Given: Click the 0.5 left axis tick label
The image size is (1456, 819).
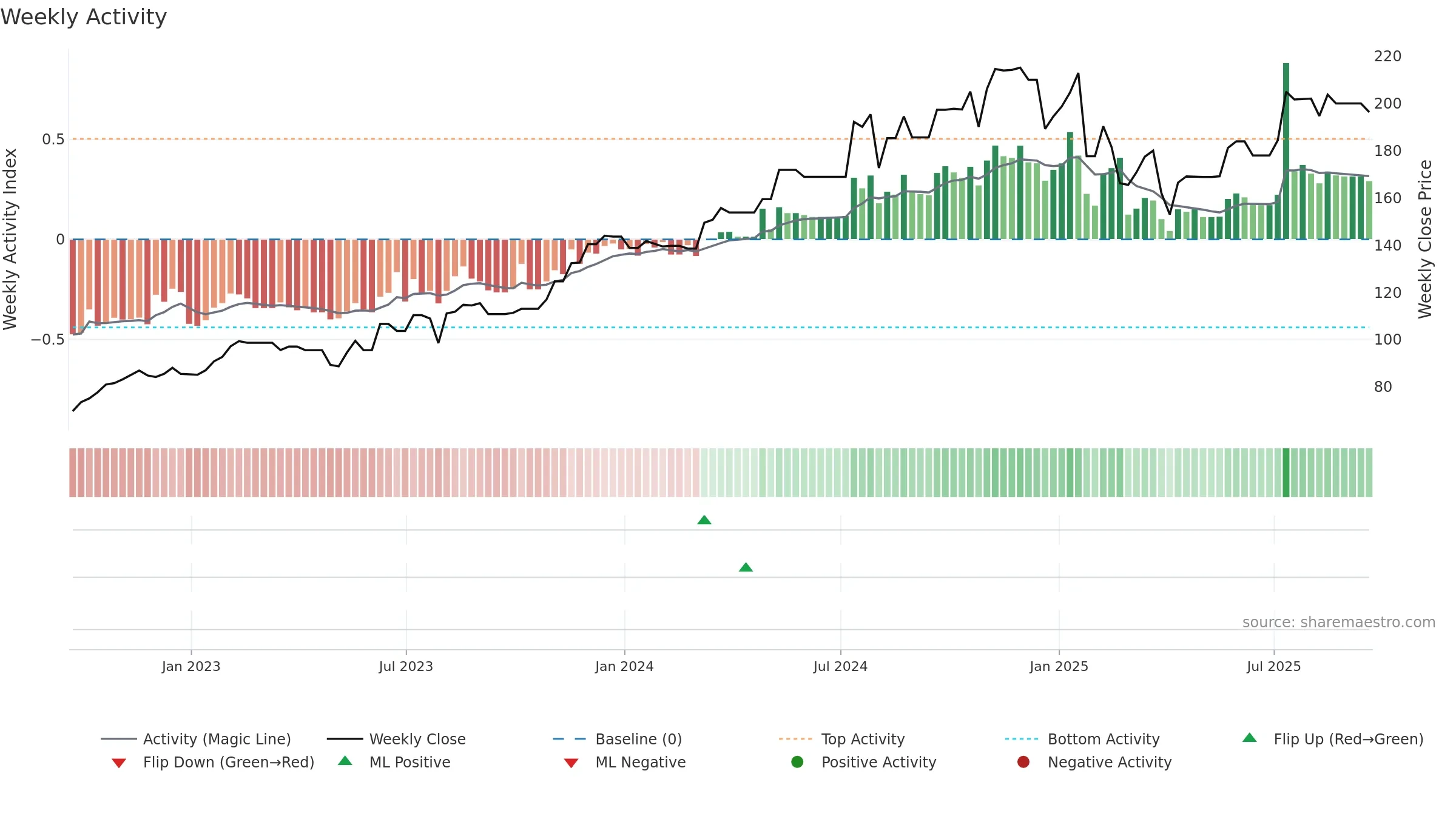Looking at the screenshot, I should [x=53, y=139].
